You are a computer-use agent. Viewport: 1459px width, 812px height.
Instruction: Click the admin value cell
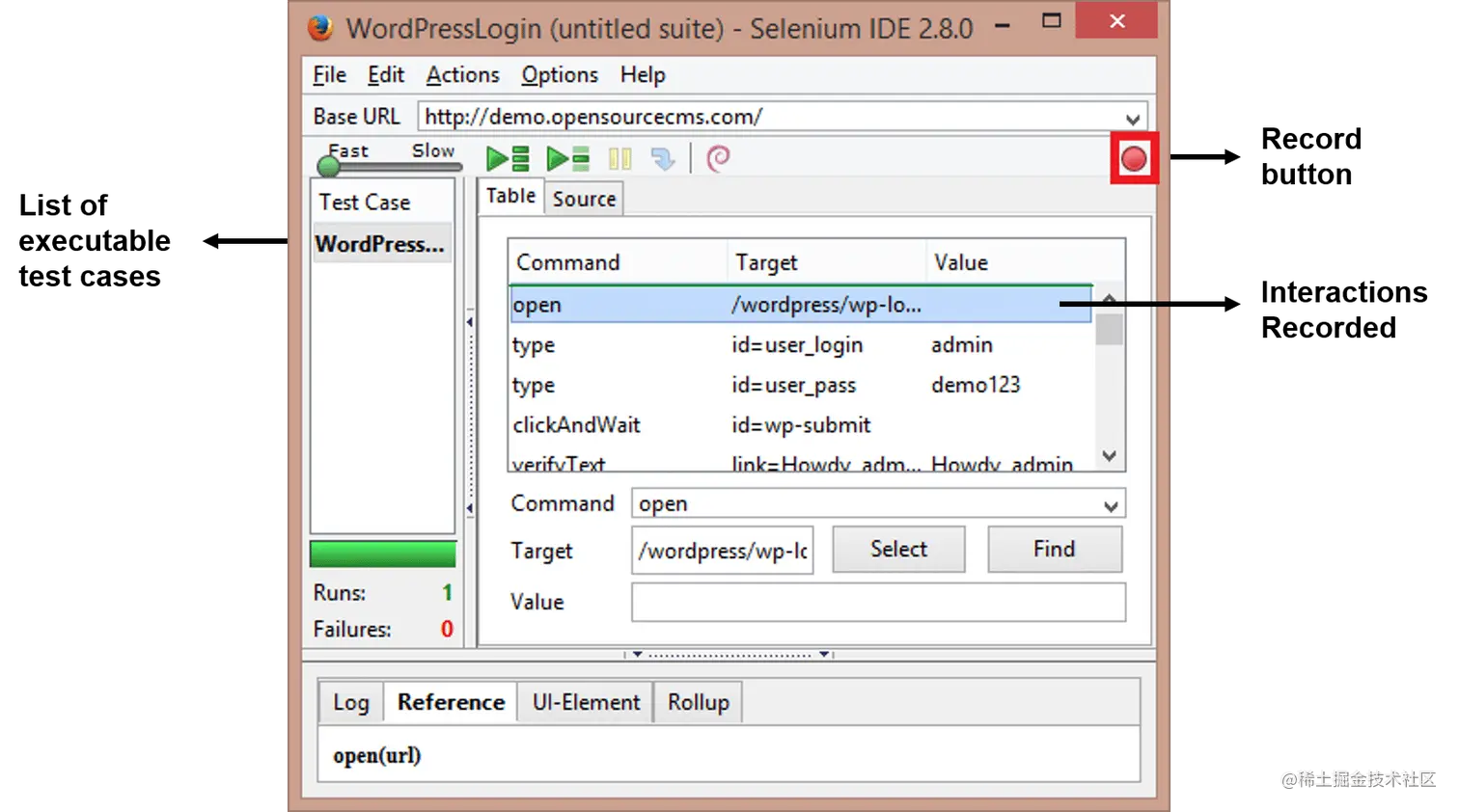tap(962, 344)
